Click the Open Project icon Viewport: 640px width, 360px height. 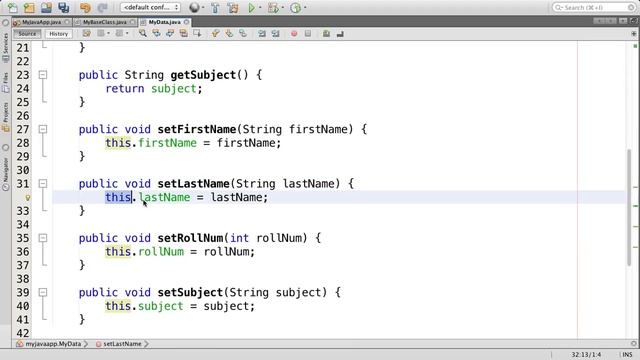pyautogui.click(x=47, y=7)
